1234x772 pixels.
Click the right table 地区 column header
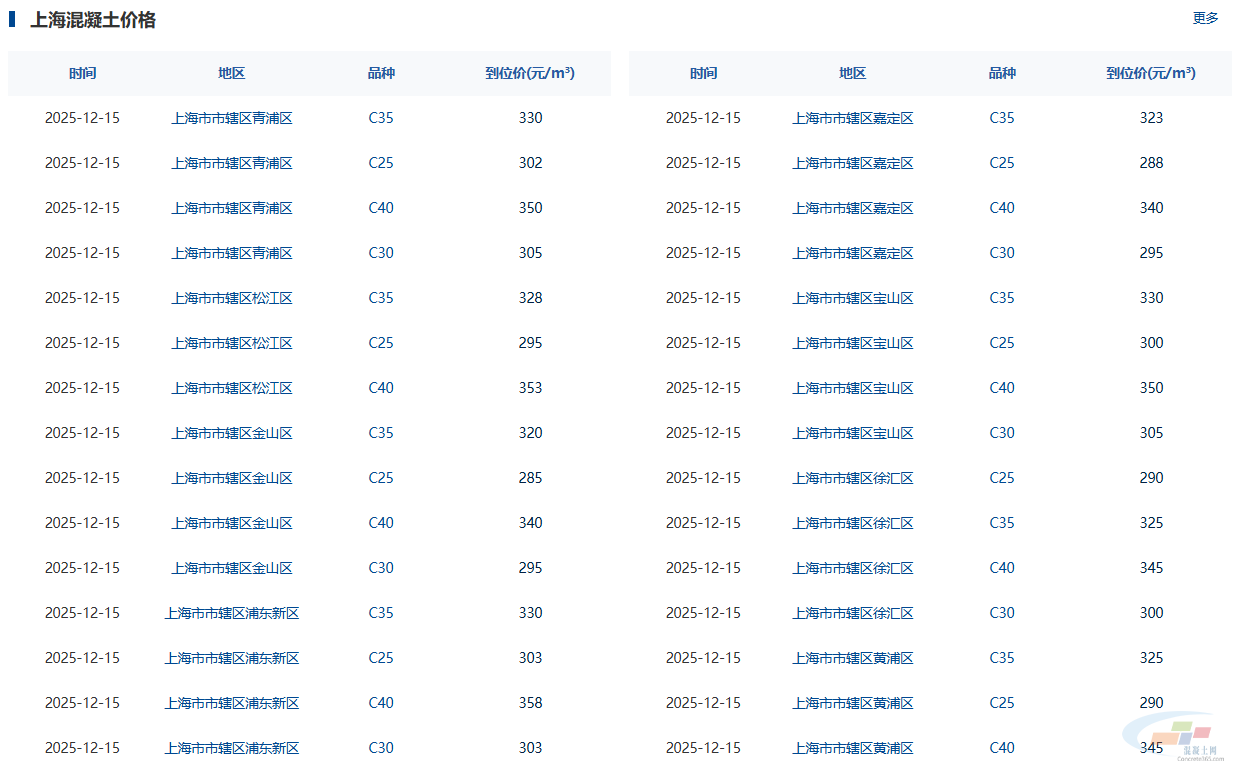(853, 73)
